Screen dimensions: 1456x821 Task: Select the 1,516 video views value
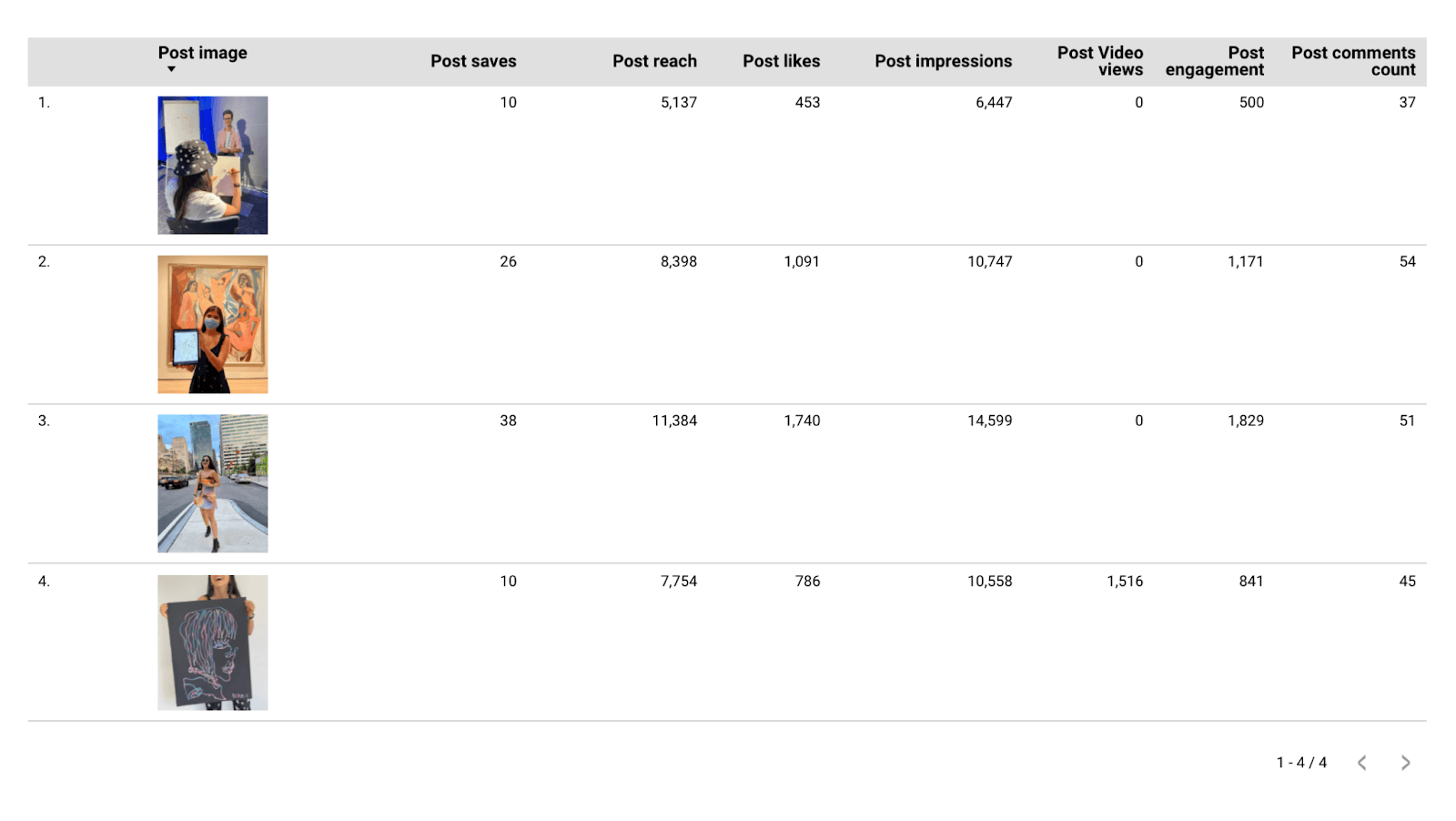(x=1125, y=581)
